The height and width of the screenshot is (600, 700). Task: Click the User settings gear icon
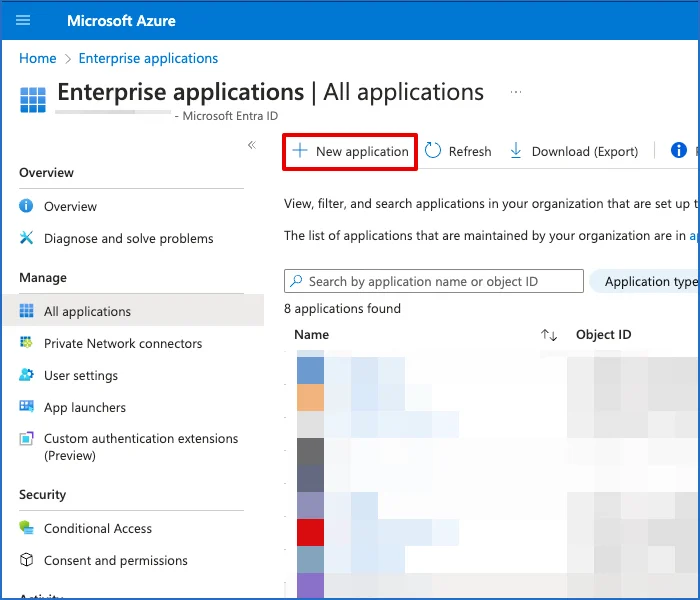tap(26, 375)
